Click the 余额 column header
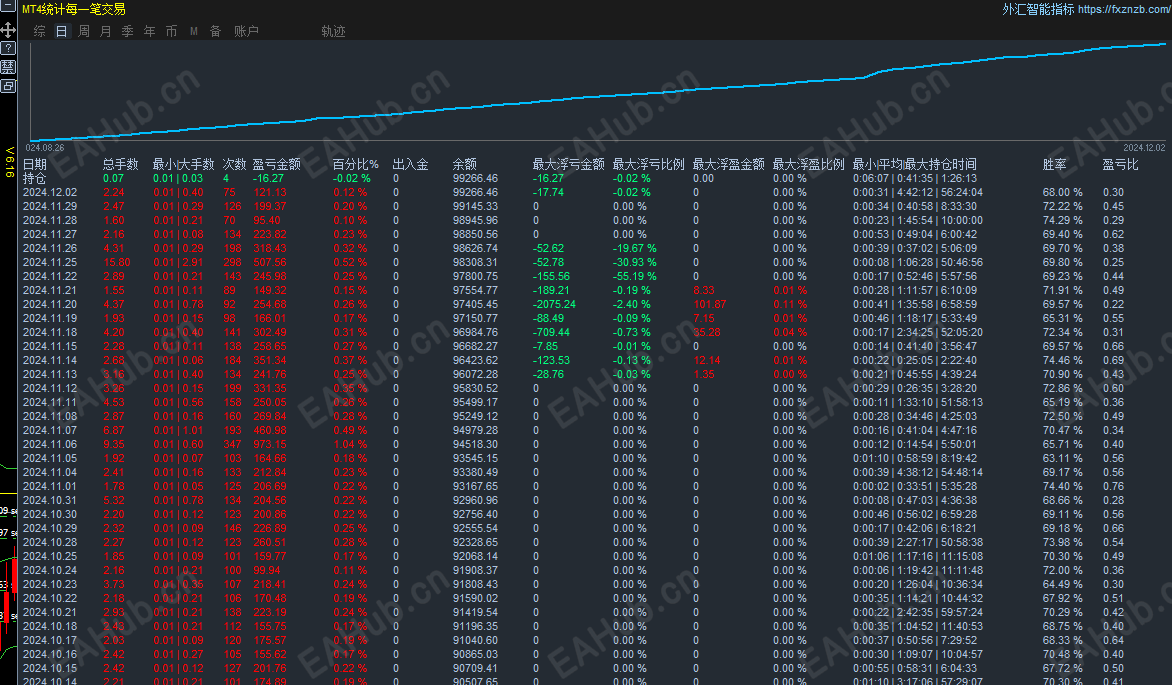This screenshot has width=1172, height=685. coord(464,165)
